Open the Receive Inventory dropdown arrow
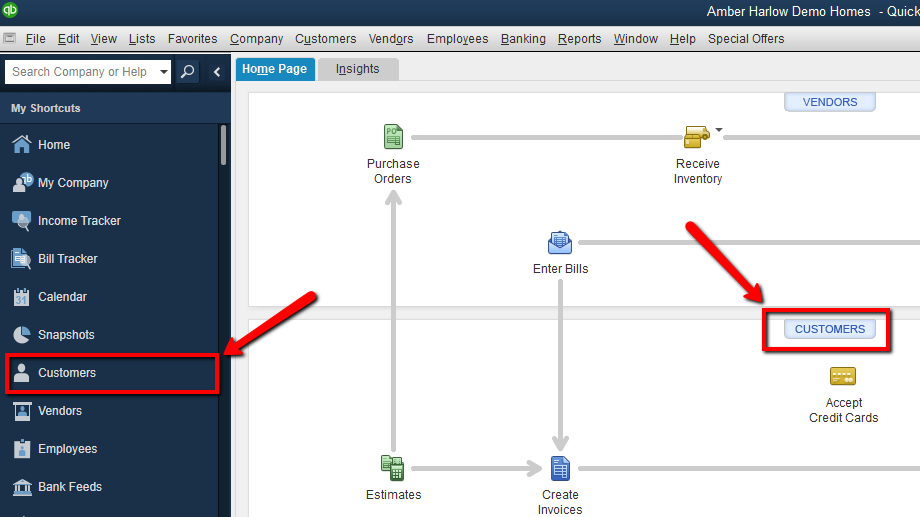This screenshot has width=920, height=517. coord(719,130)
